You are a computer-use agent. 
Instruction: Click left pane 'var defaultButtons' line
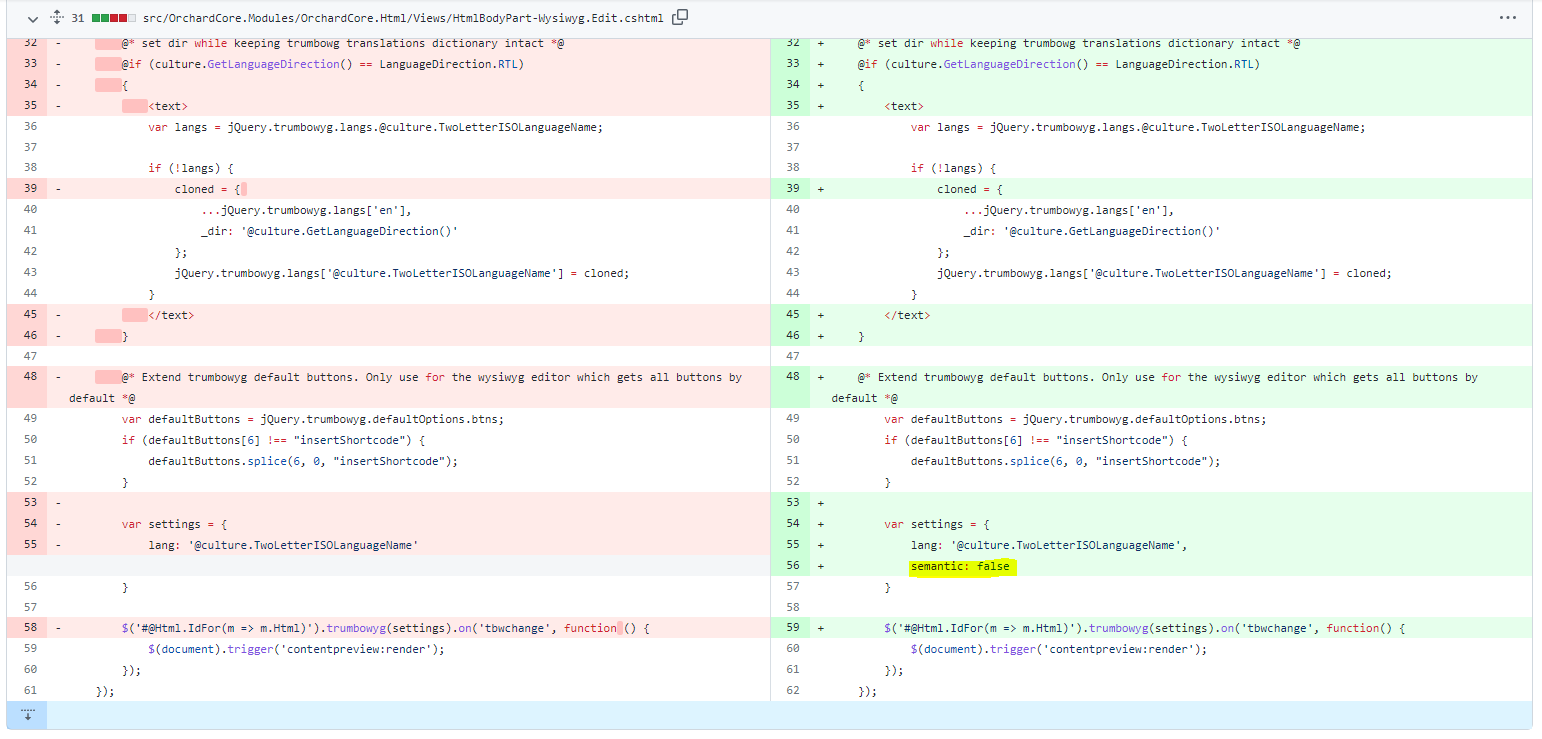(x=313, y=419)
